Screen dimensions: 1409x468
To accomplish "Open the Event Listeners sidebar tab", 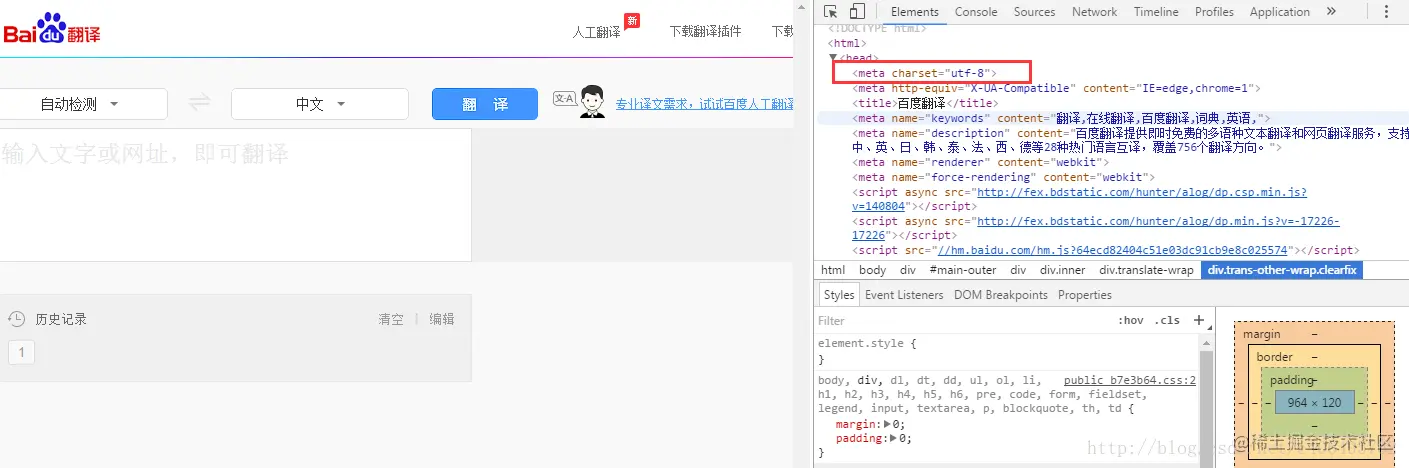I will coord(904,295).
